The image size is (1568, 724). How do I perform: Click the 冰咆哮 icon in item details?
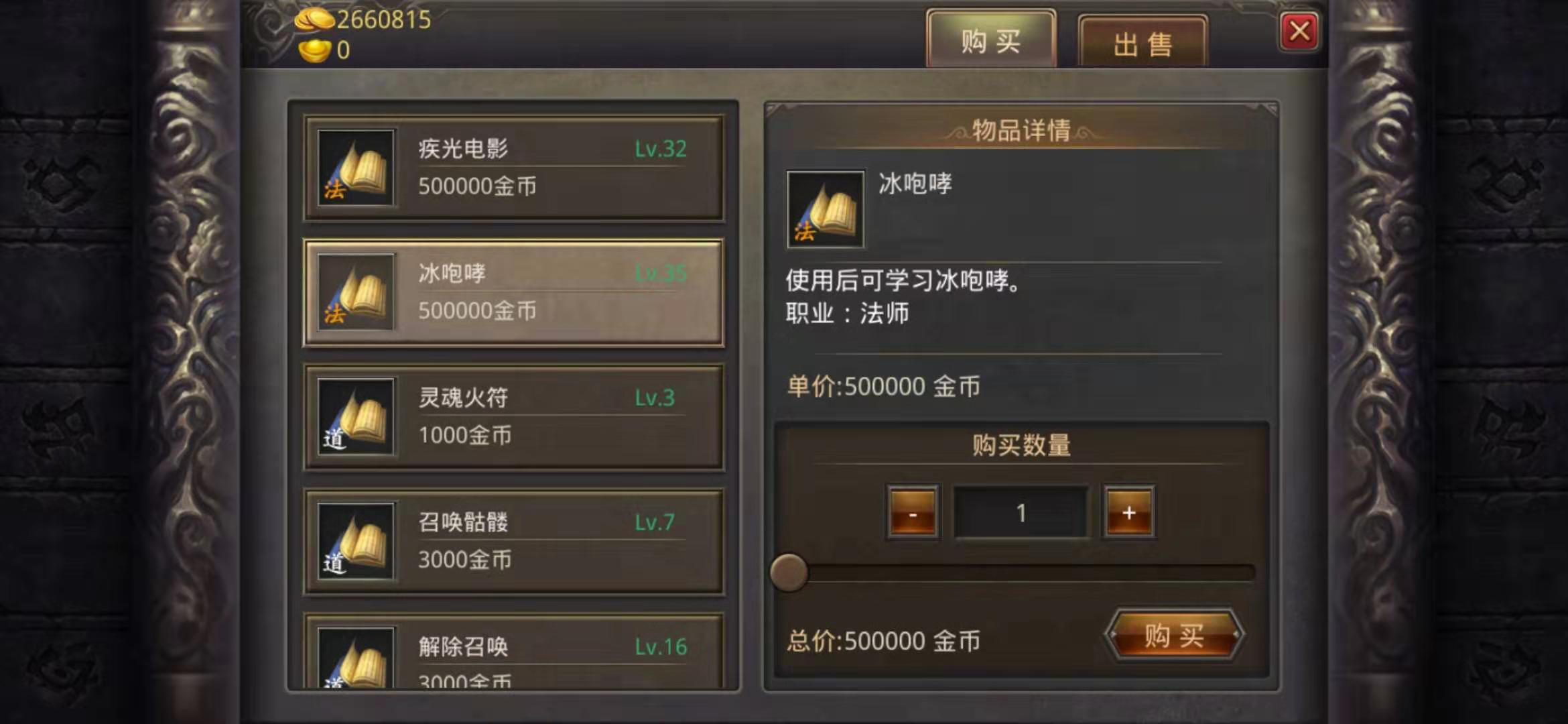coord(826,209)
